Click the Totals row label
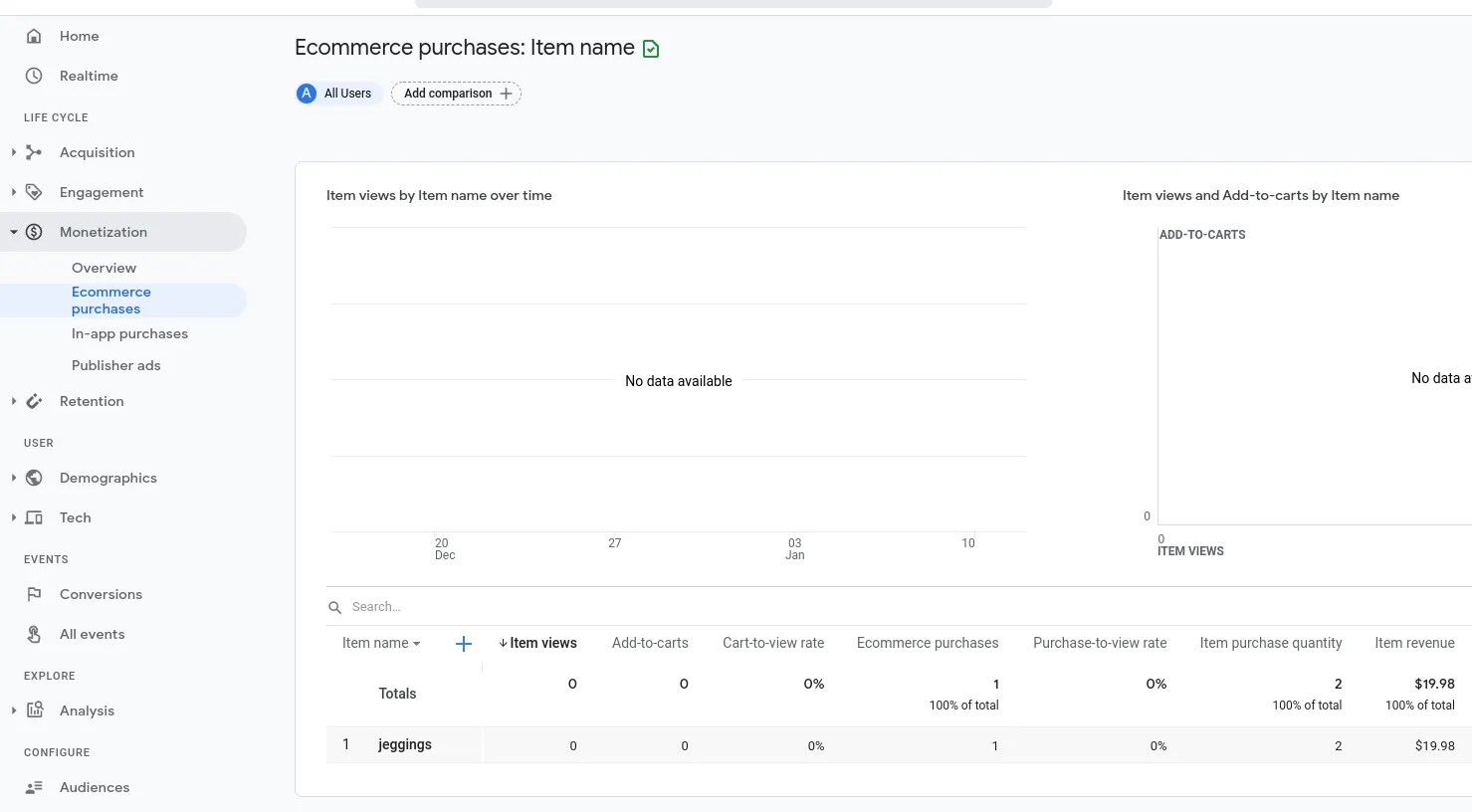Screen dimensions: 1472x812 point(397,694)
